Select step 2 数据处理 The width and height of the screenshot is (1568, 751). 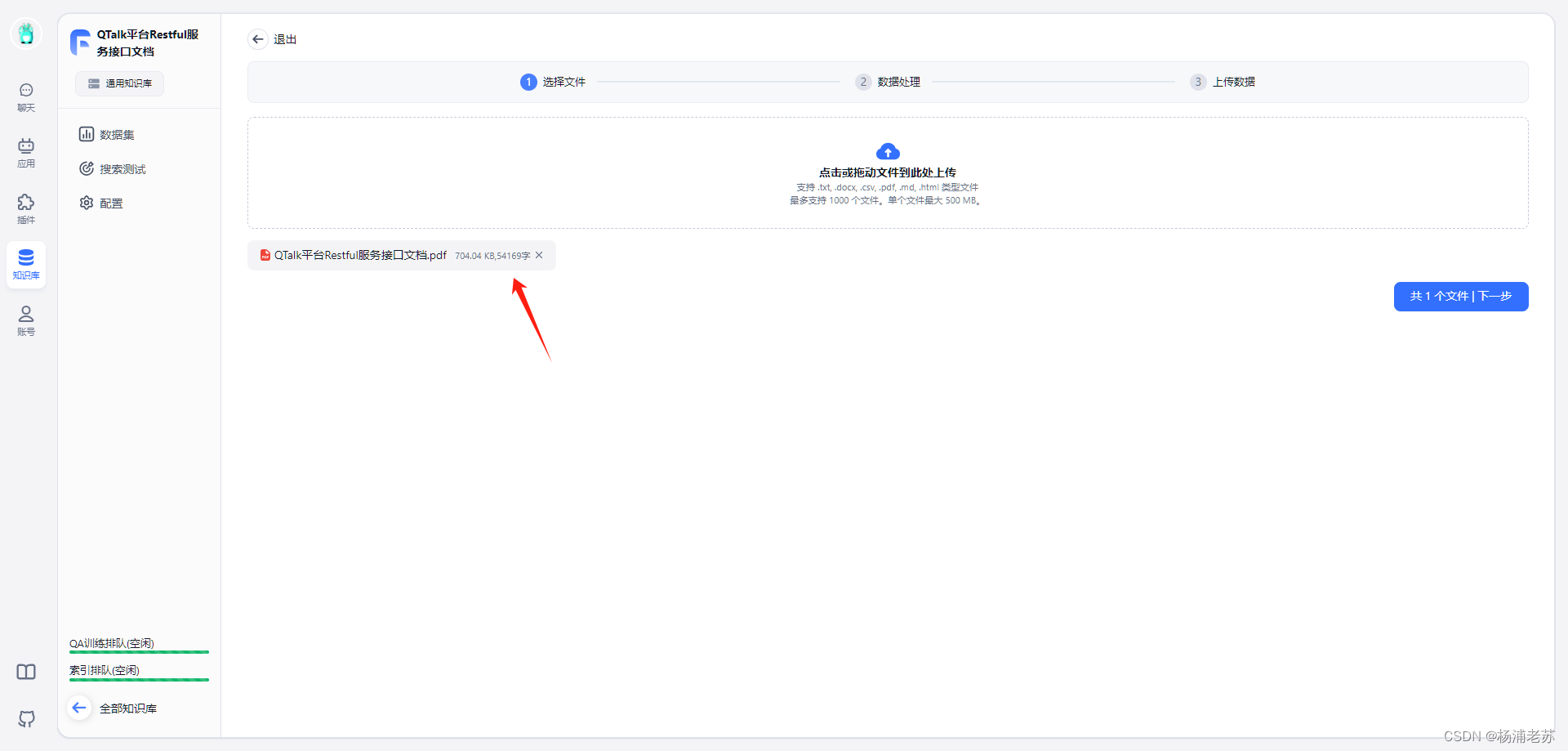click(x=888, y=82)
